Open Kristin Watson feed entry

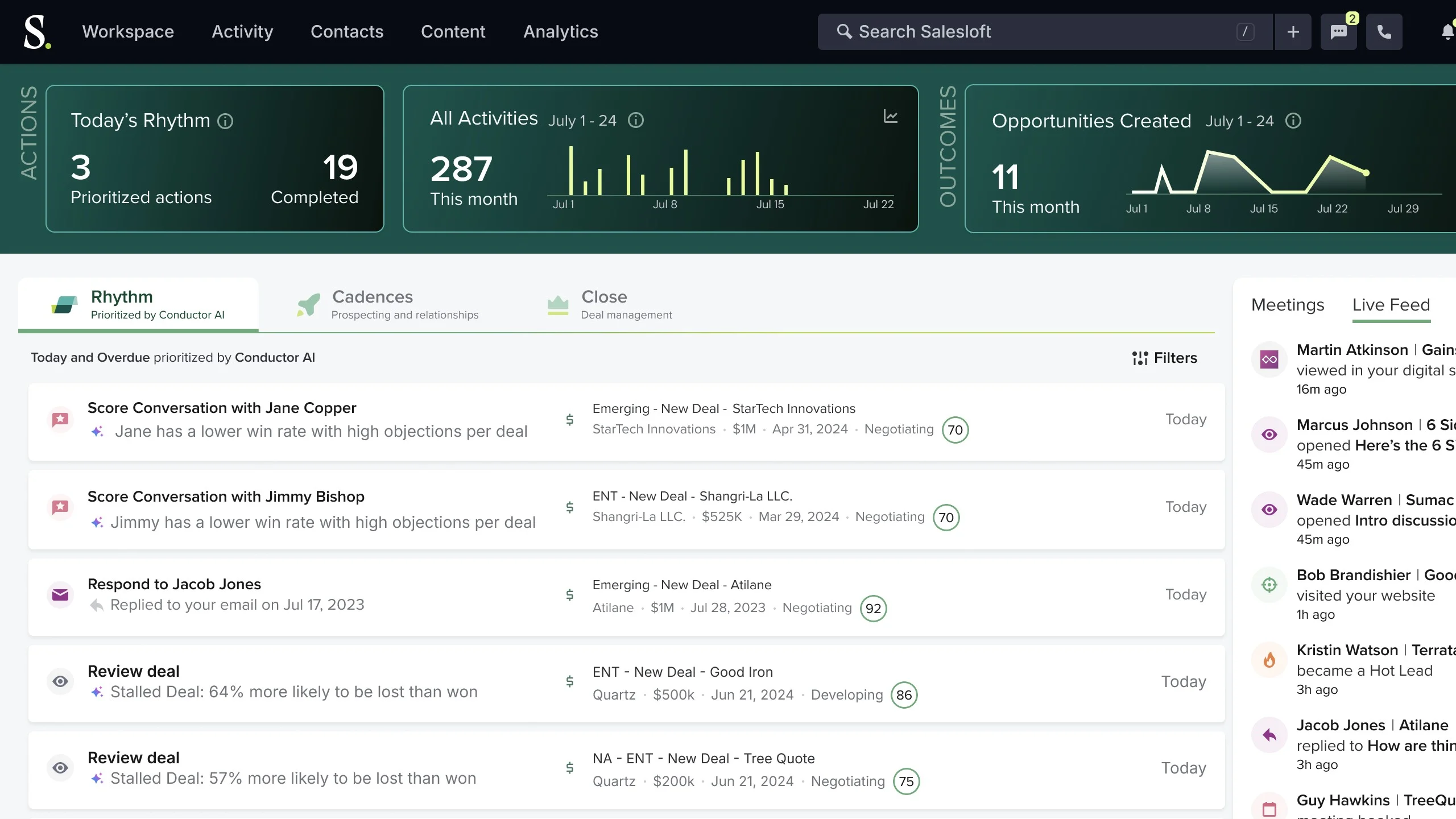point(1354,669)
